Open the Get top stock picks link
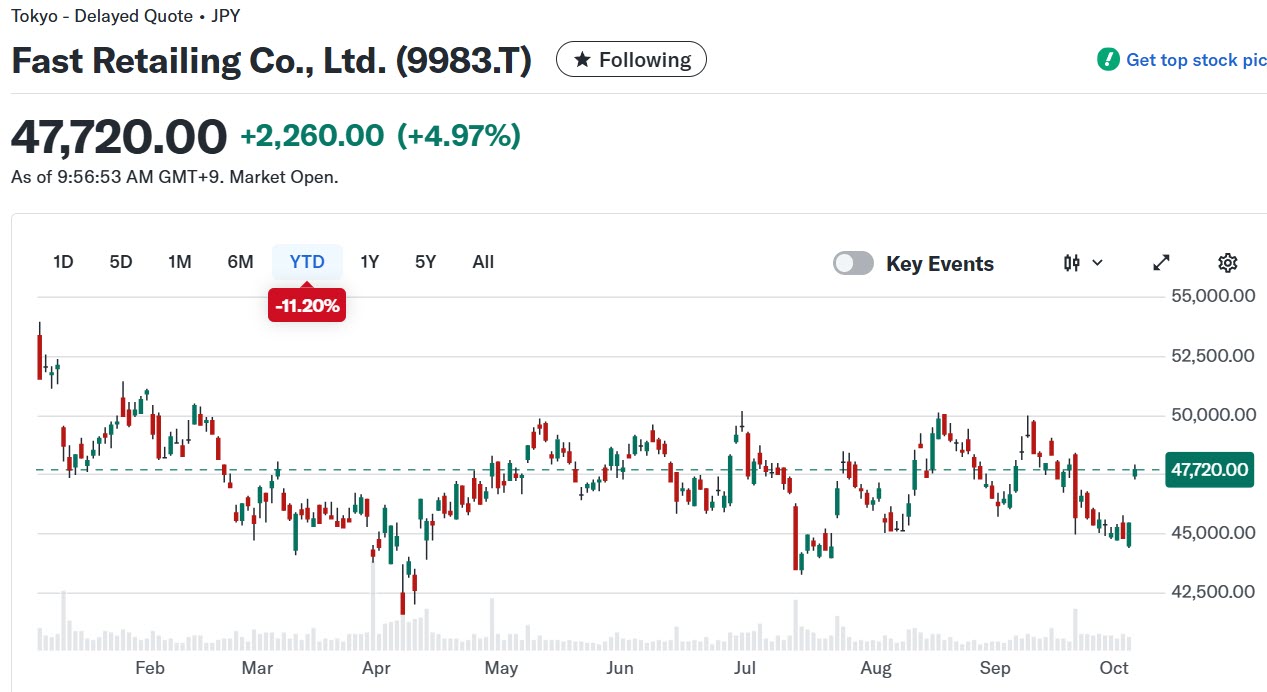1267x692 pixels. tap(1195, 60)
